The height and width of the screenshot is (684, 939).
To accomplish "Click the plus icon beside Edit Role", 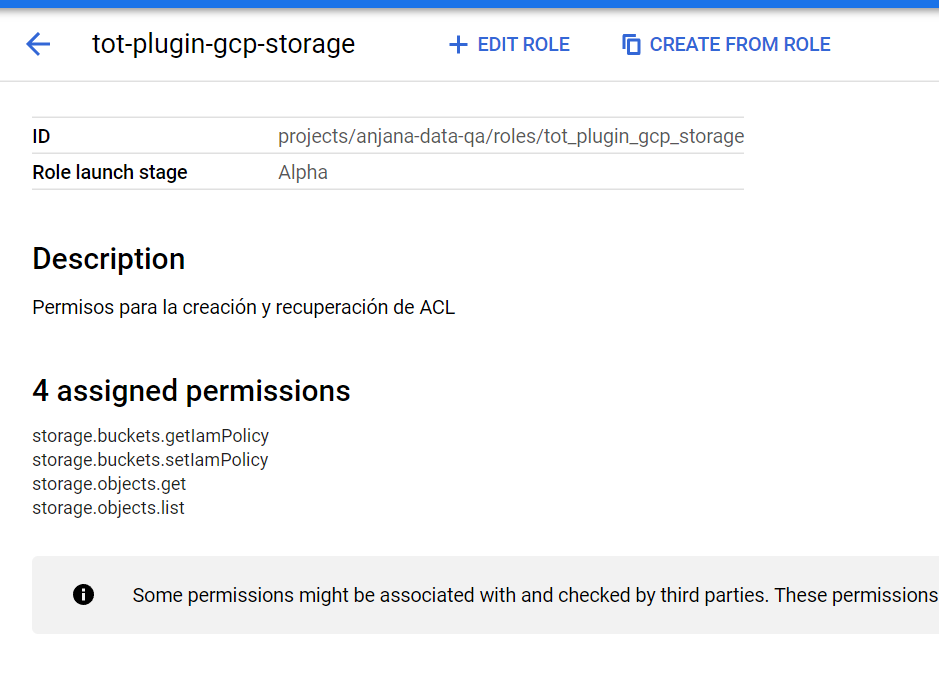I will tap(458, 45).
